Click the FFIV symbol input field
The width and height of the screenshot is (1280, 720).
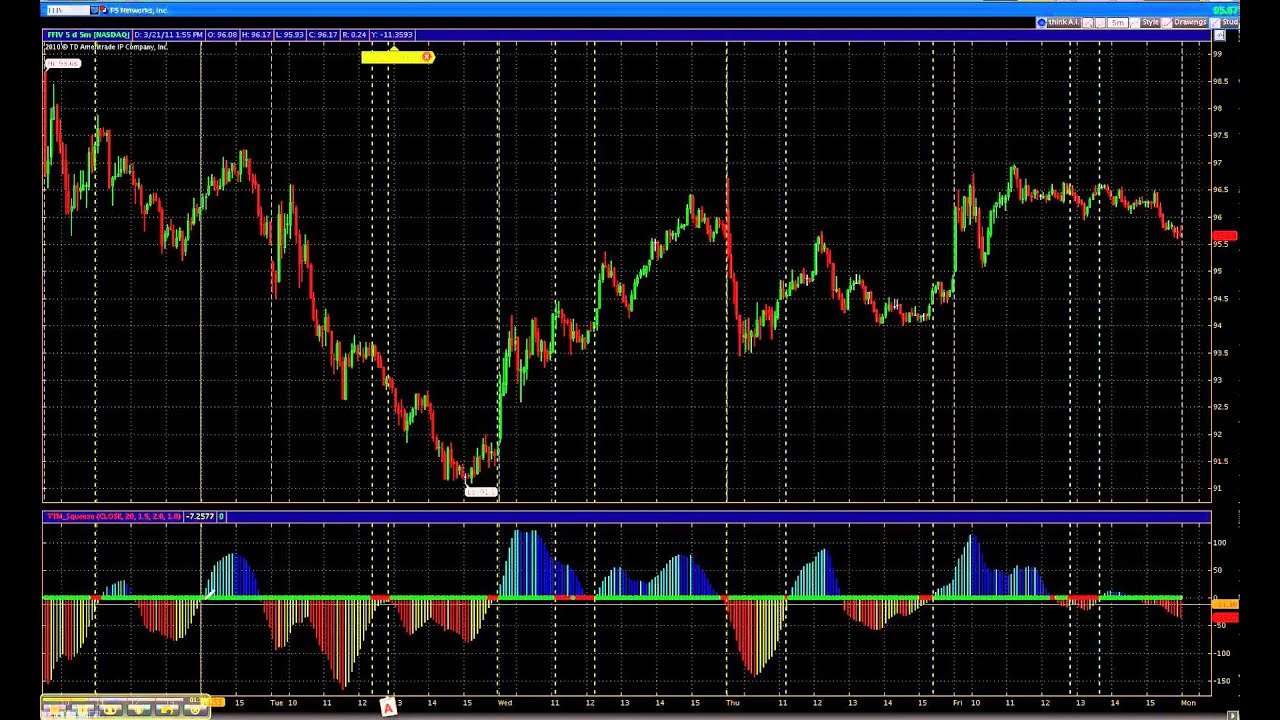pos(68,10)
